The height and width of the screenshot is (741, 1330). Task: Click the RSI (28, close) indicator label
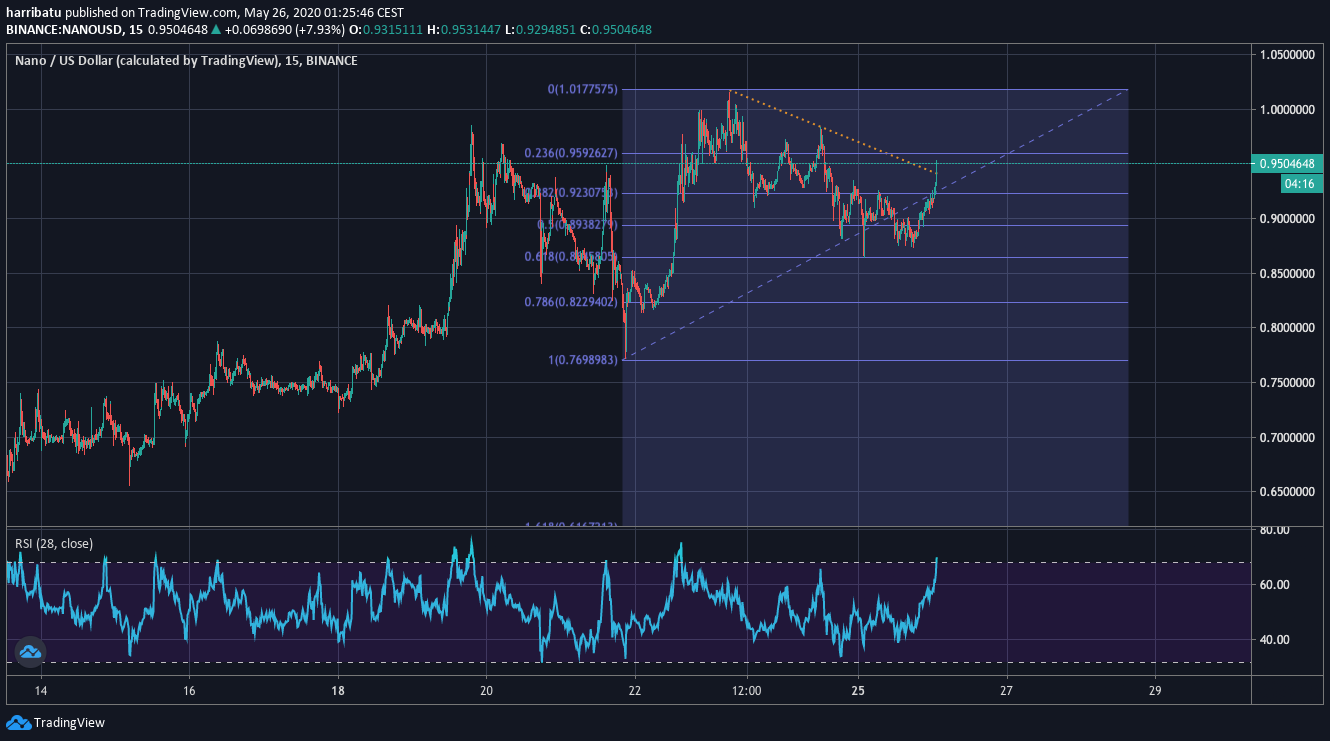(54, 544)
